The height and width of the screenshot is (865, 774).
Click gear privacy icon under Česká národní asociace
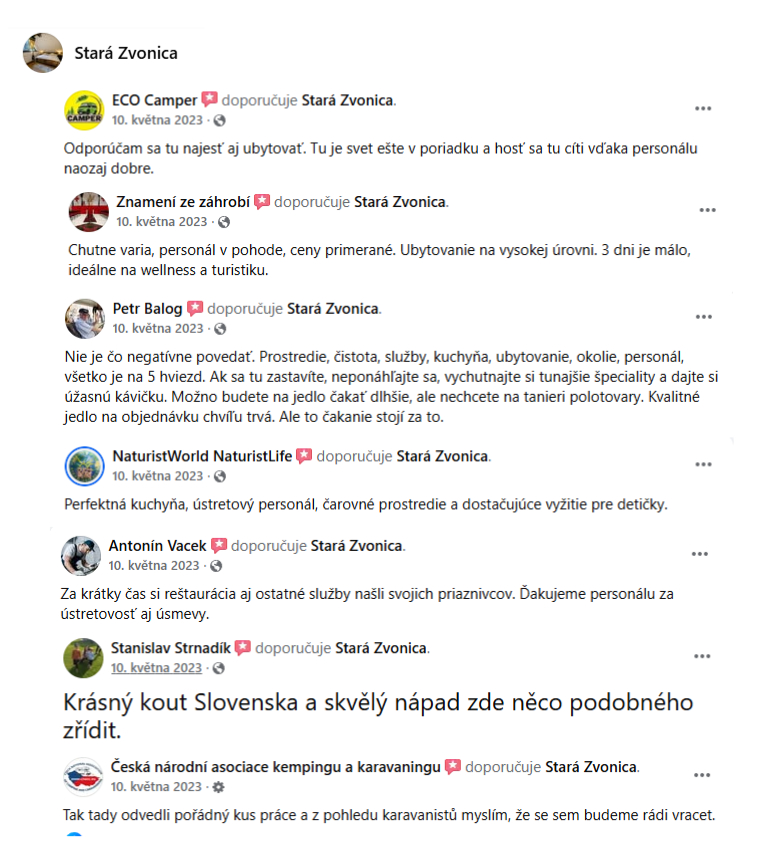[220, 787]
